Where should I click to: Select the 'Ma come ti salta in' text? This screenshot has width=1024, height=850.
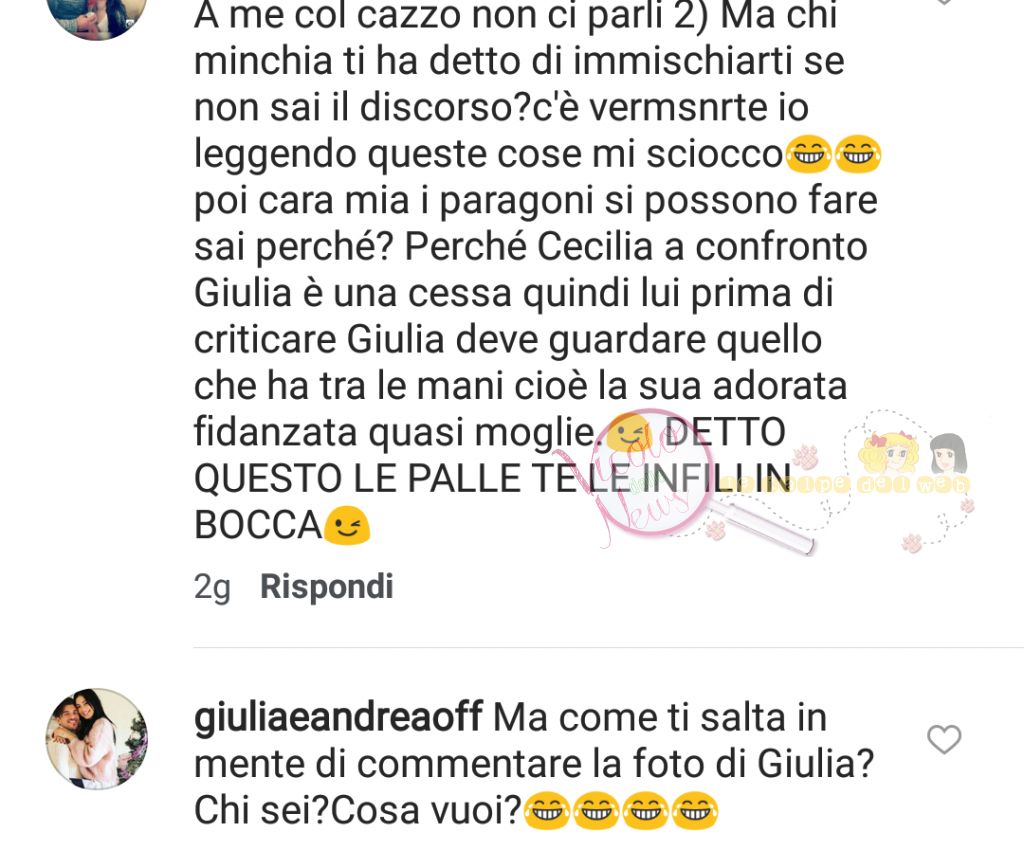(x=660, y=717)
